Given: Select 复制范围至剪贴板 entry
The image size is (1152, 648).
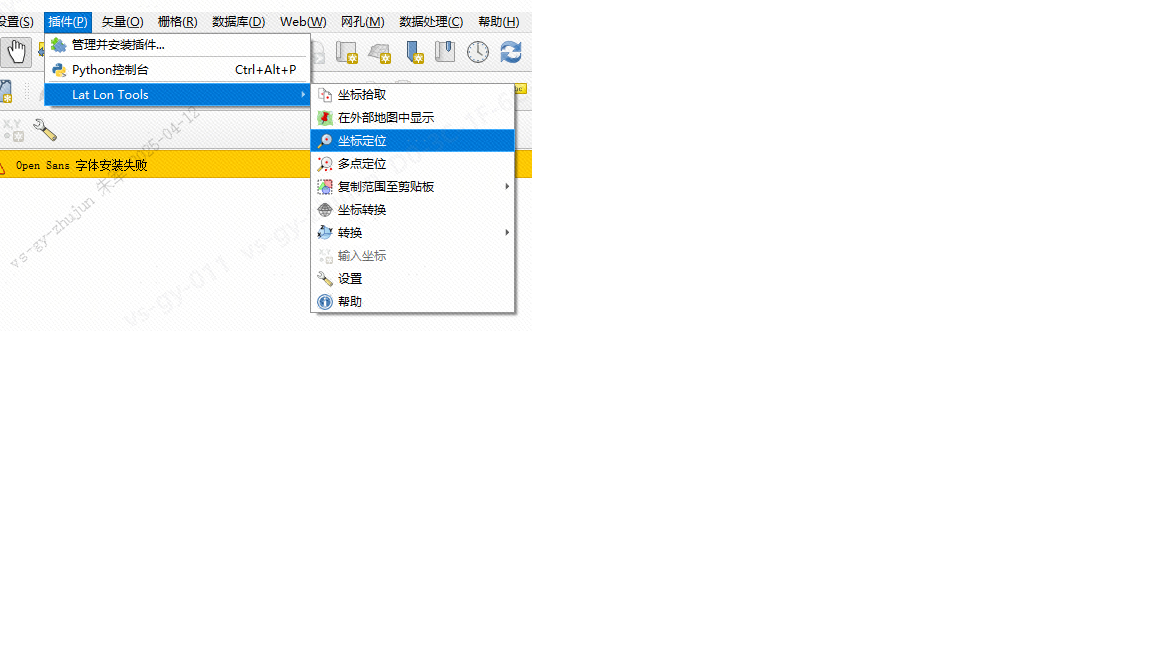Looking at the screenshot, I should pos(412,187).
